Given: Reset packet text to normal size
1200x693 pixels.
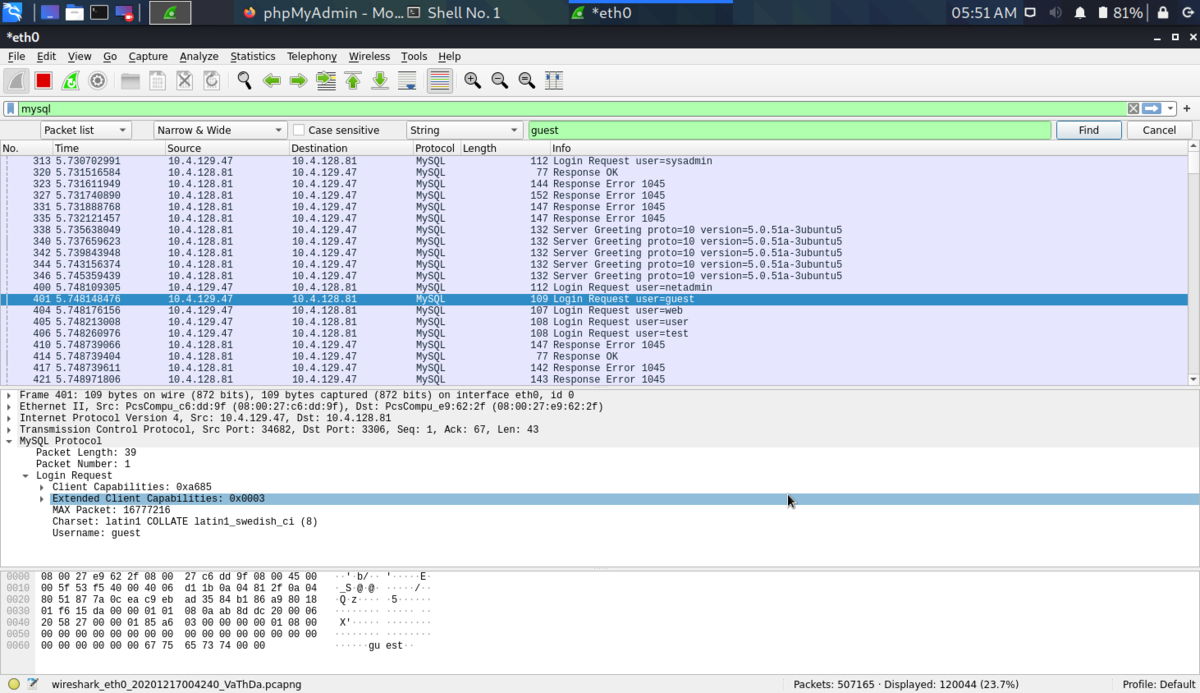Looking at the screenshot, I should (x=527, y=81).
